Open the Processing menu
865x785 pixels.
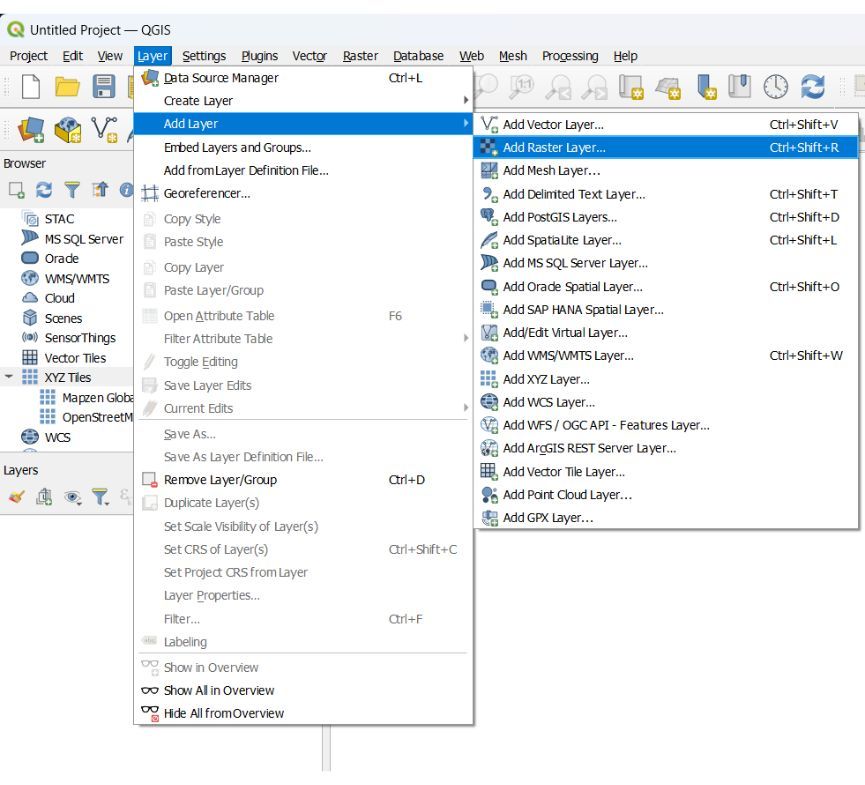(x=570, y=56)
